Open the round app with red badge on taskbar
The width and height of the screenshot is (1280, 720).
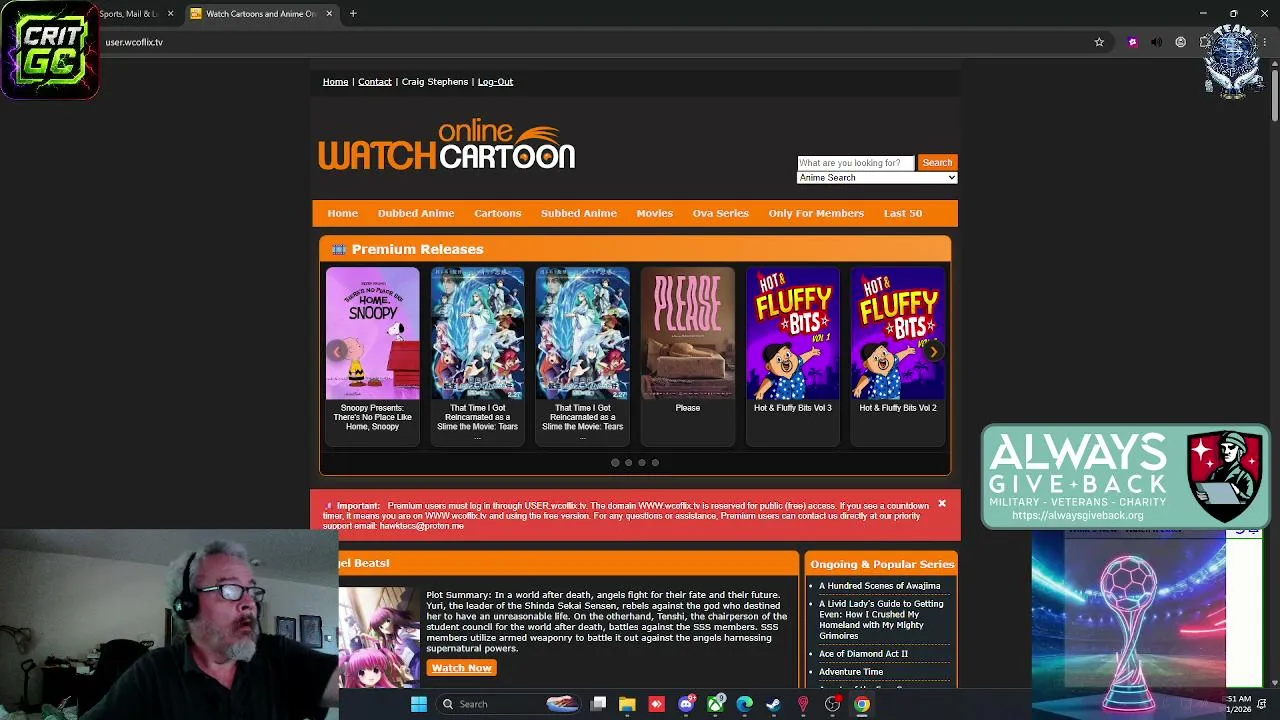[832, 704]
